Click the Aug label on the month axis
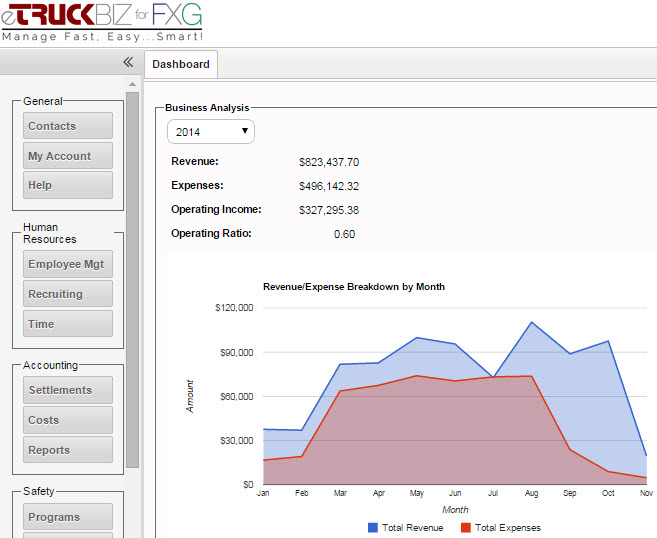This screenshot has width=657, height=538. tap(531, 493)
